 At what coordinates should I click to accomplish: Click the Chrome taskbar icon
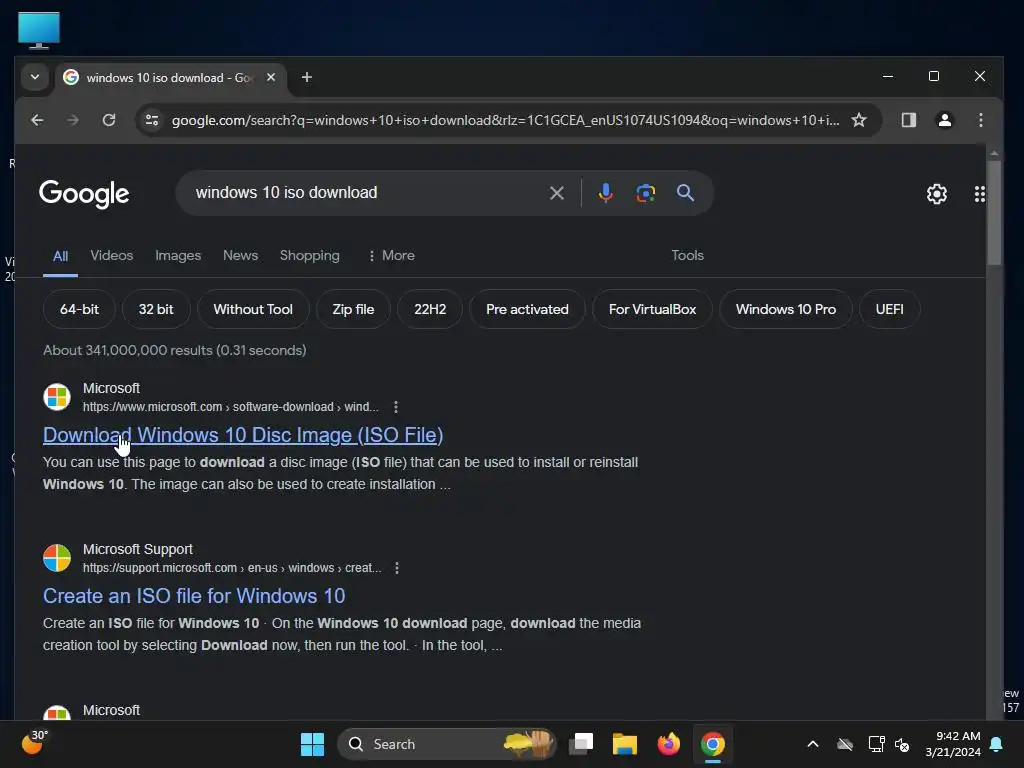click(x=712, y=744)
